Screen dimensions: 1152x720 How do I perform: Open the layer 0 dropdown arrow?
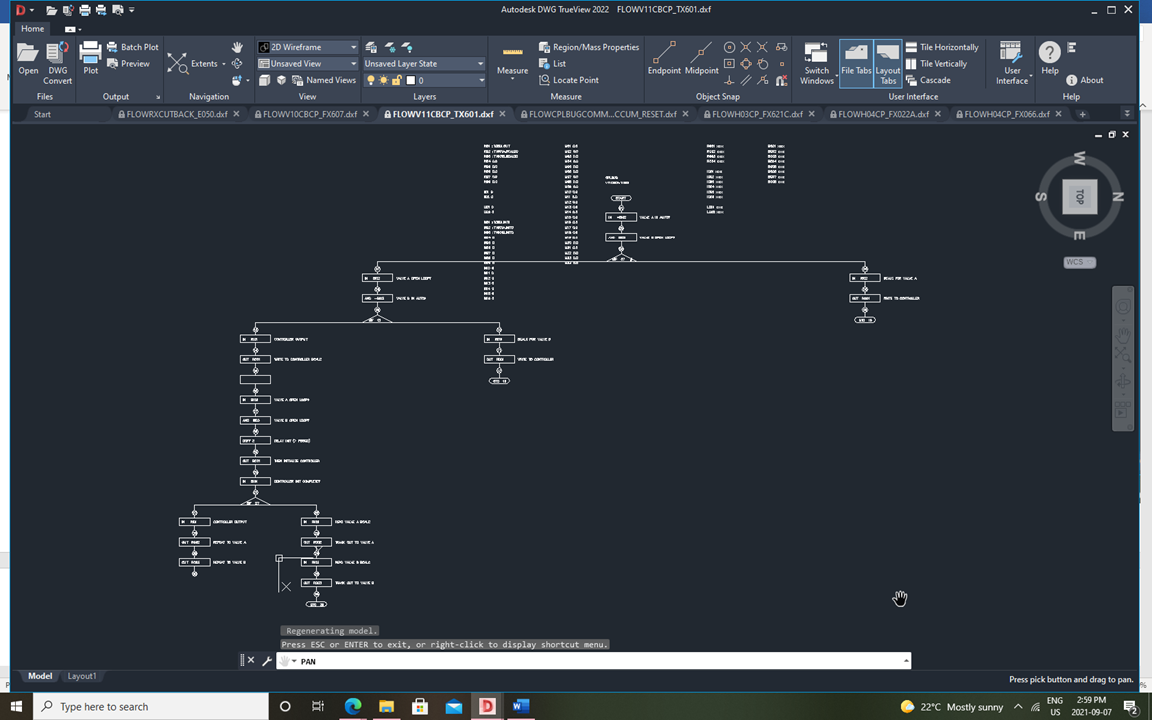(481, 80)
